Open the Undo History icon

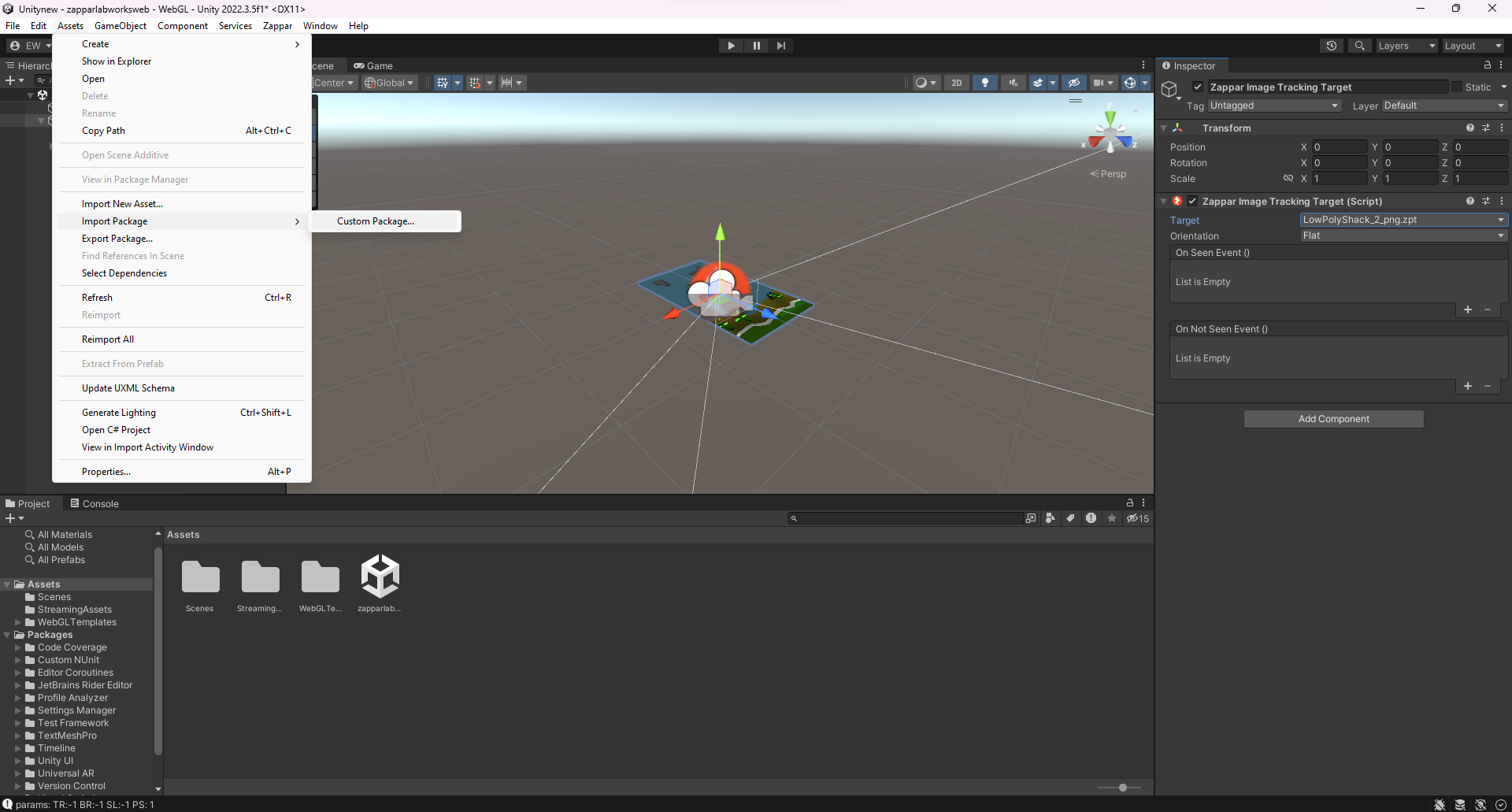[1332, 46]
